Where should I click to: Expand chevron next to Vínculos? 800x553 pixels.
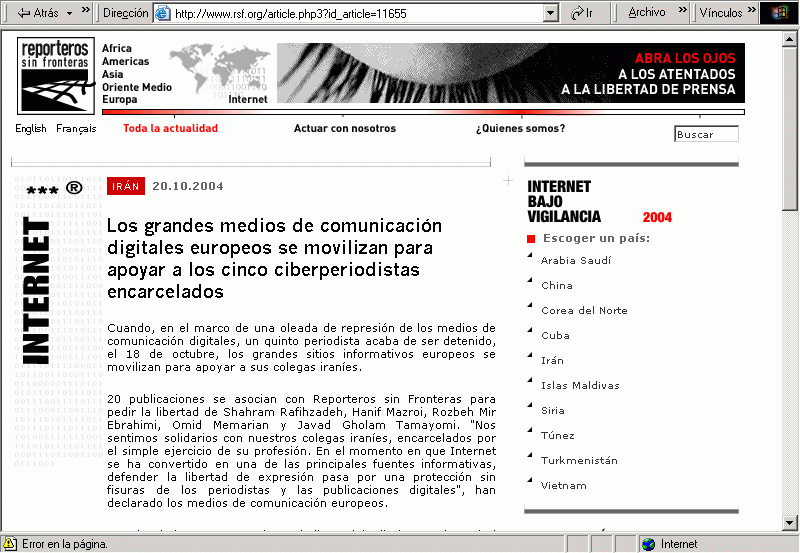tap(752, 10)
